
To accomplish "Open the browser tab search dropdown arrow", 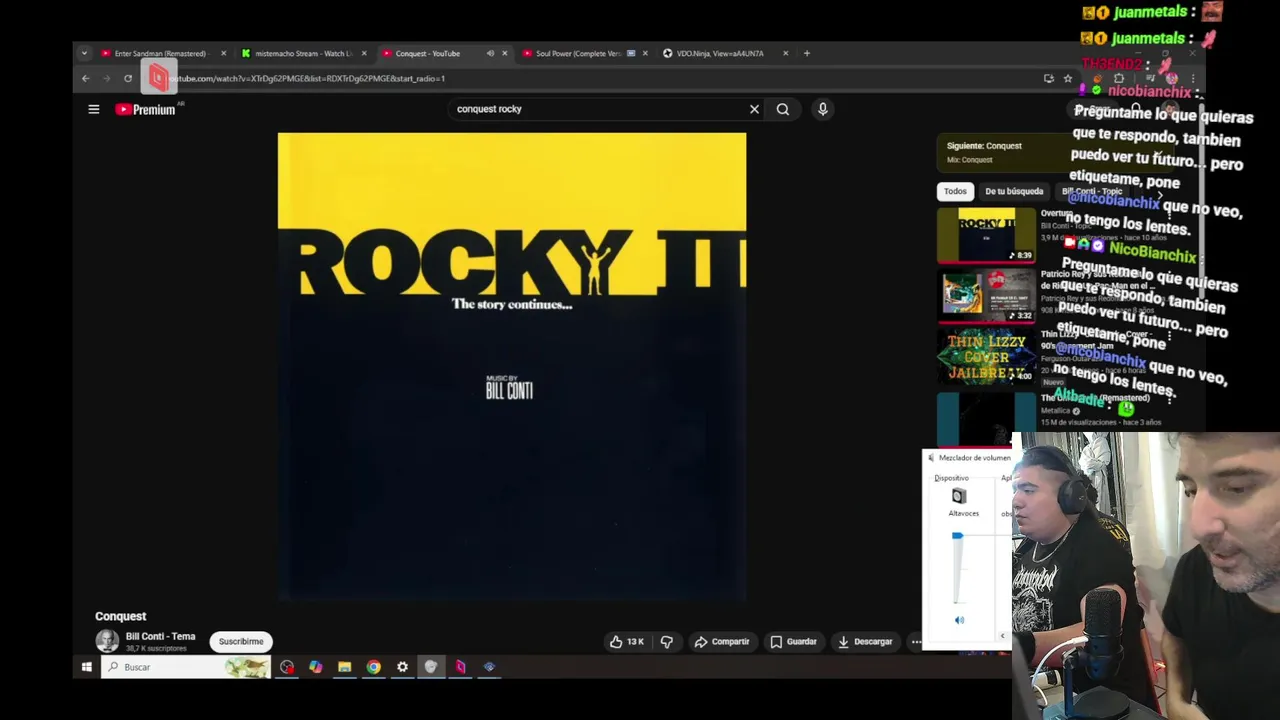I will (84, 53).
